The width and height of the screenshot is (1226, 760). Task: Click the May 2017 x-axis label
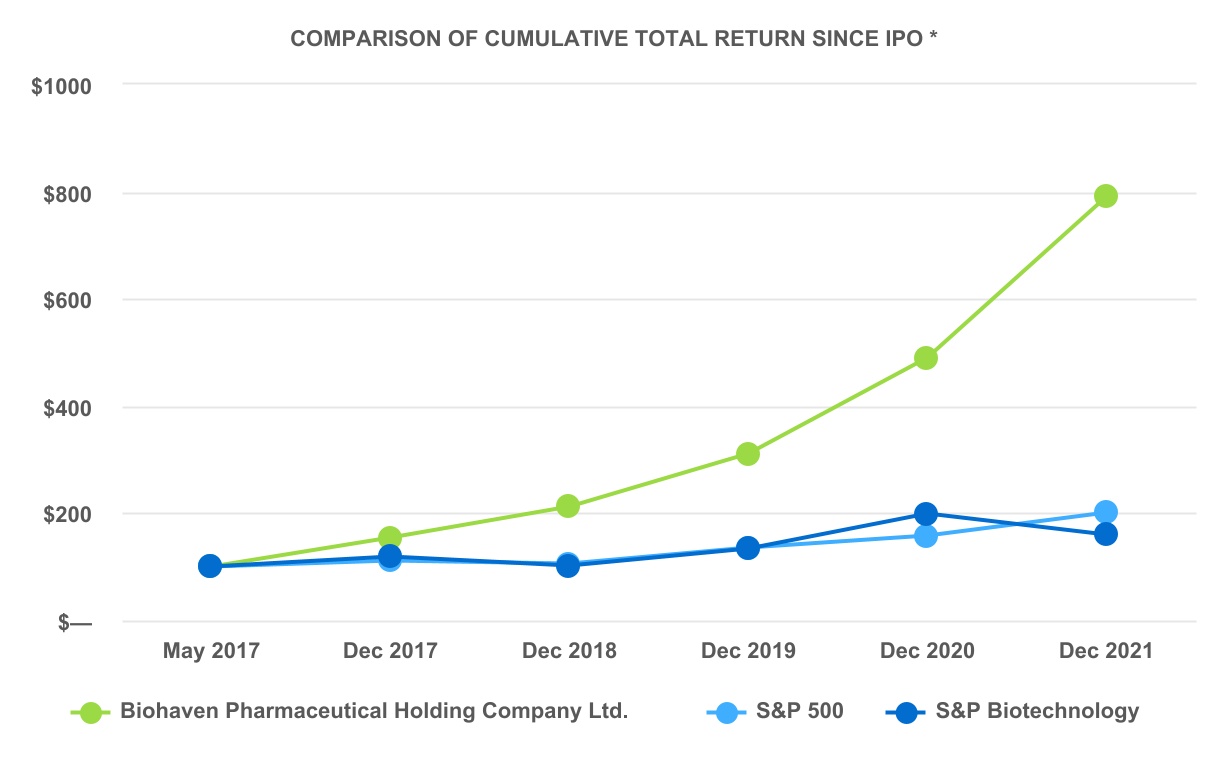[211, 651]
